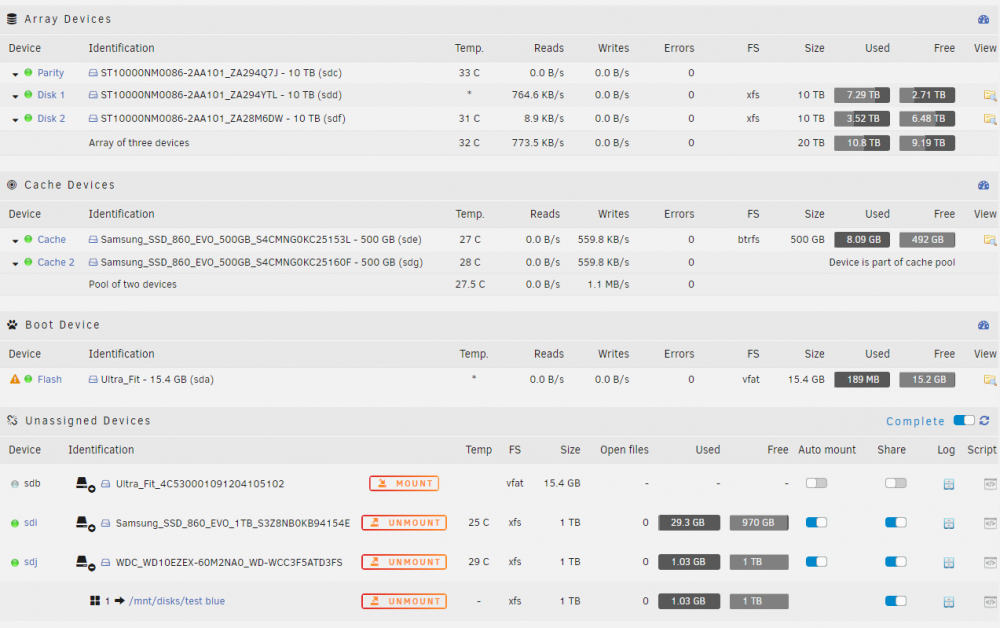Open Boot Device dashboard gauge icon
Viewport: 1000px width, 628px height.
983,325
